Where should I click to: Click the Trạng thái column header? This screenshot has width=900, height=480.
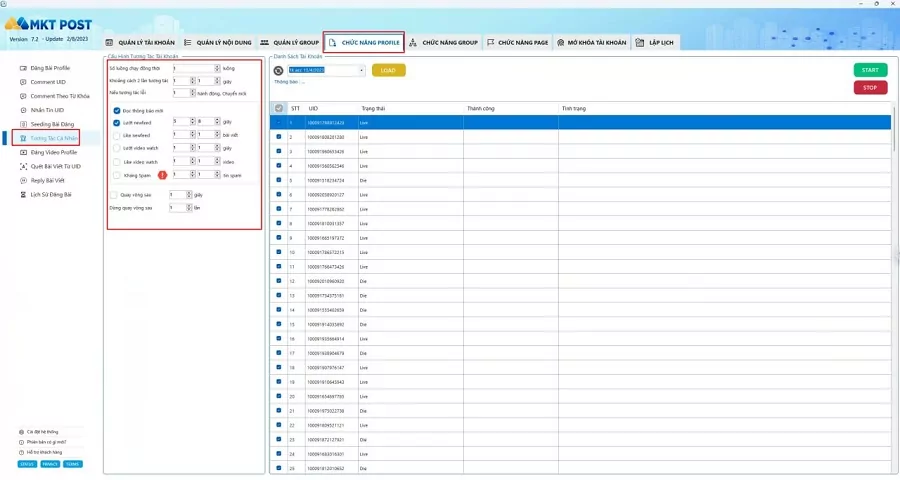click(373, 109)
